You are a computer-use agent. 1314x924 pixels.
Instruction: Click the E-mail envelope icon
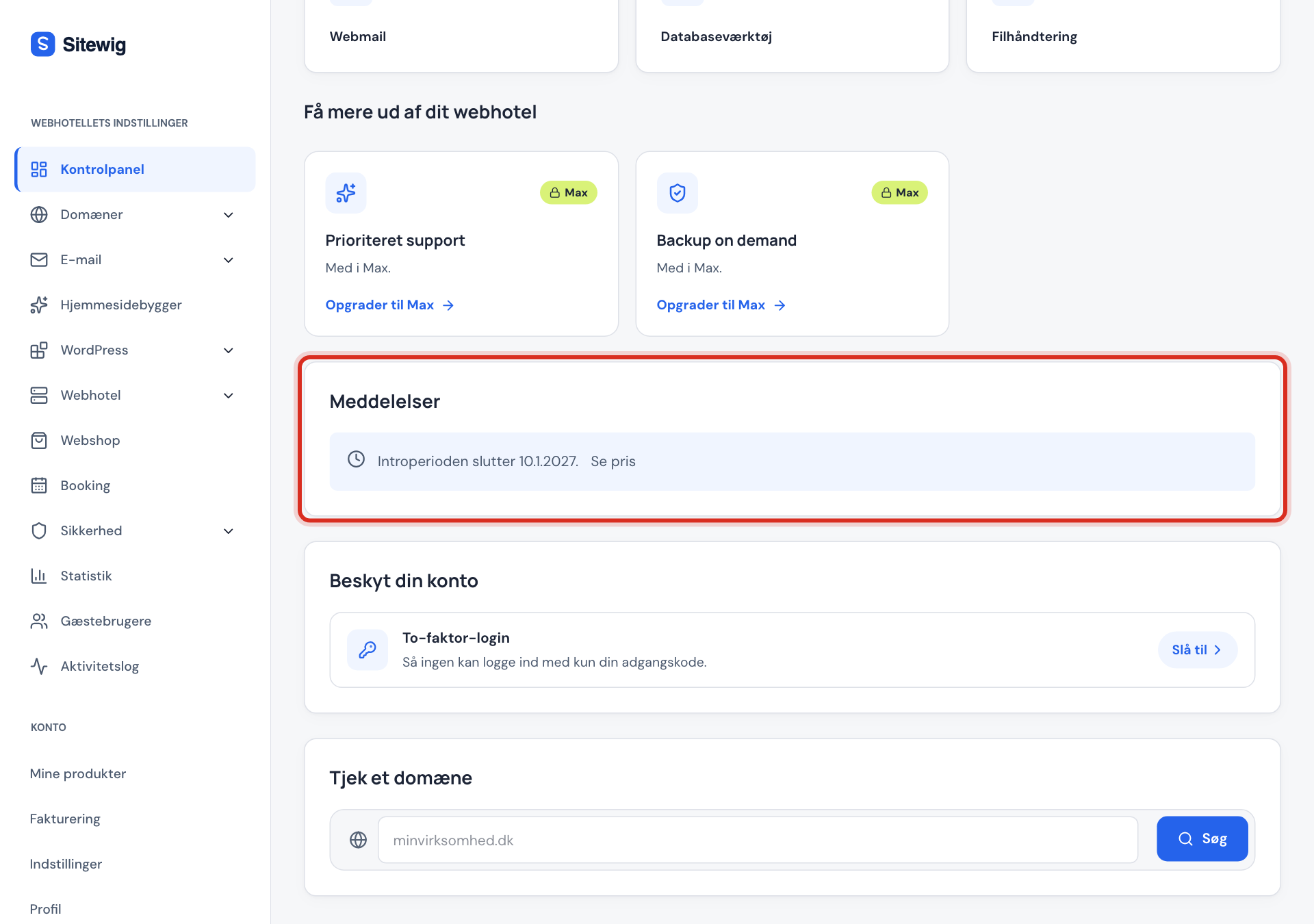[39, 259]
